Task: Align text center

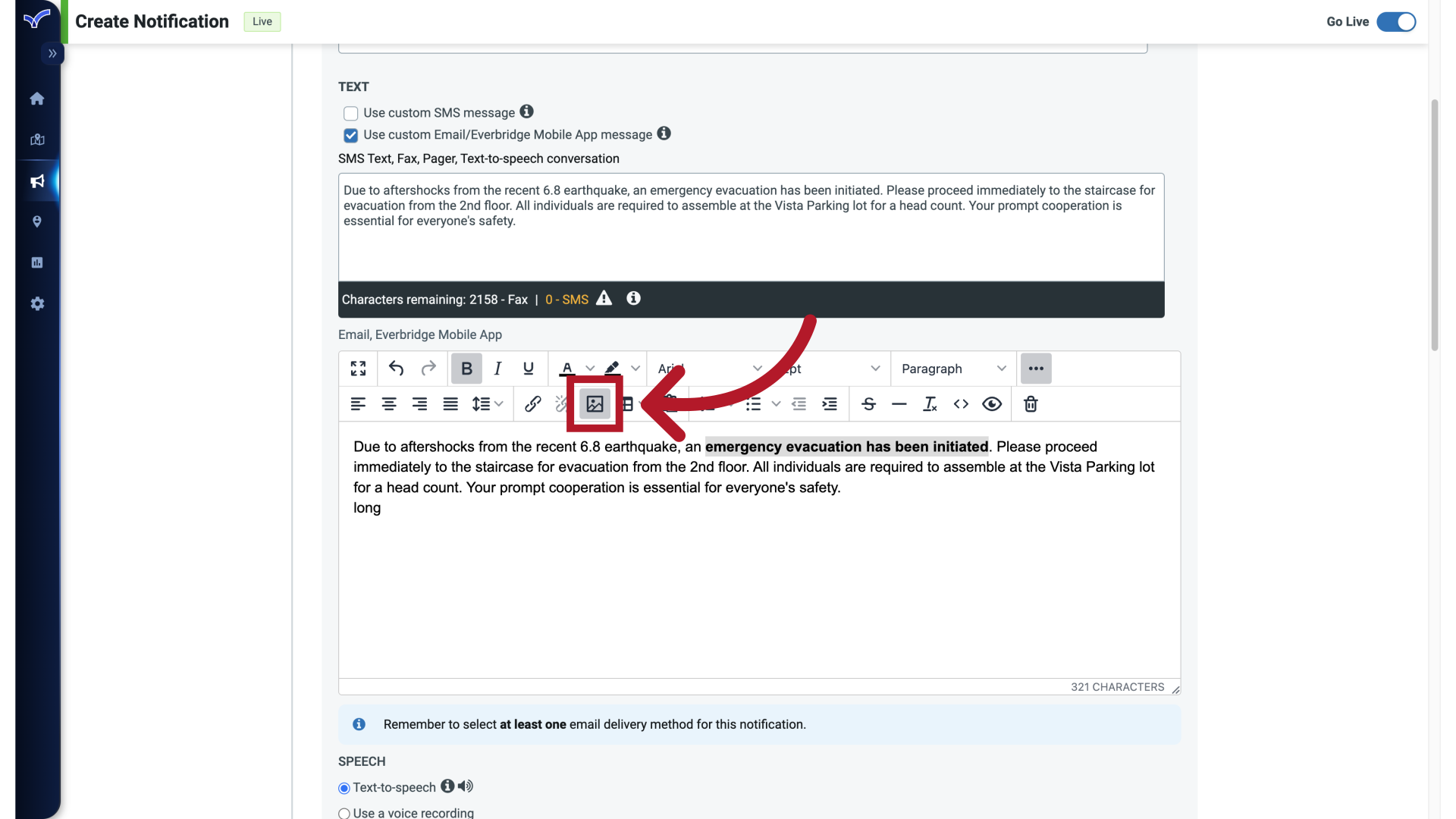Action: click(389, 404)
